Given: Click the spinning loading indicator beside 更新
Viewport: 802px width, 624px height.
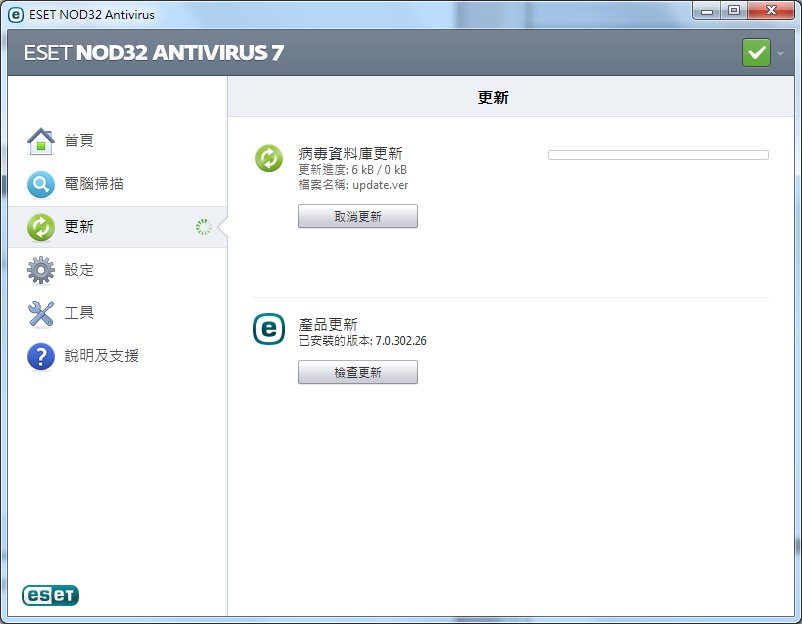Looking at the screenshot, I should 204,227.
